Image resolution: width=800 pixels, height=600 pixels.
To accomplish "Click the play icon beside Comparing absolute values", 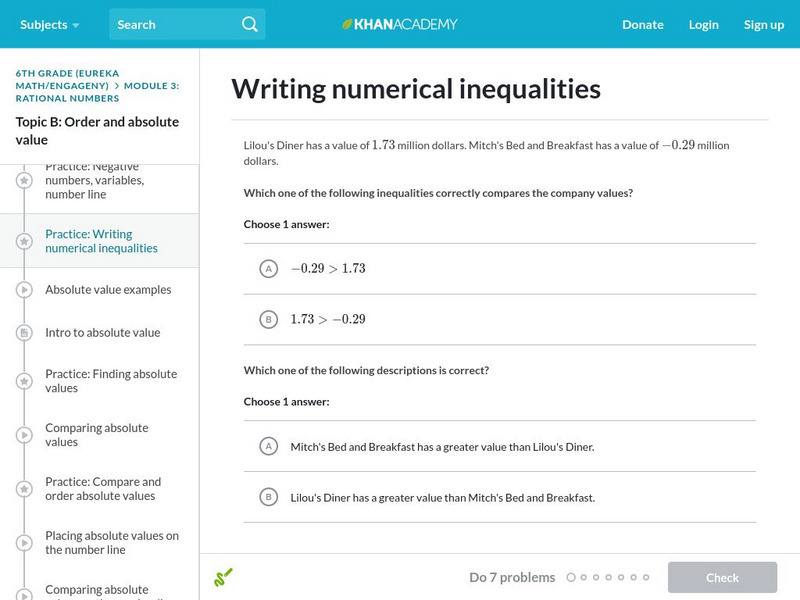I will (x=24, y=435).
